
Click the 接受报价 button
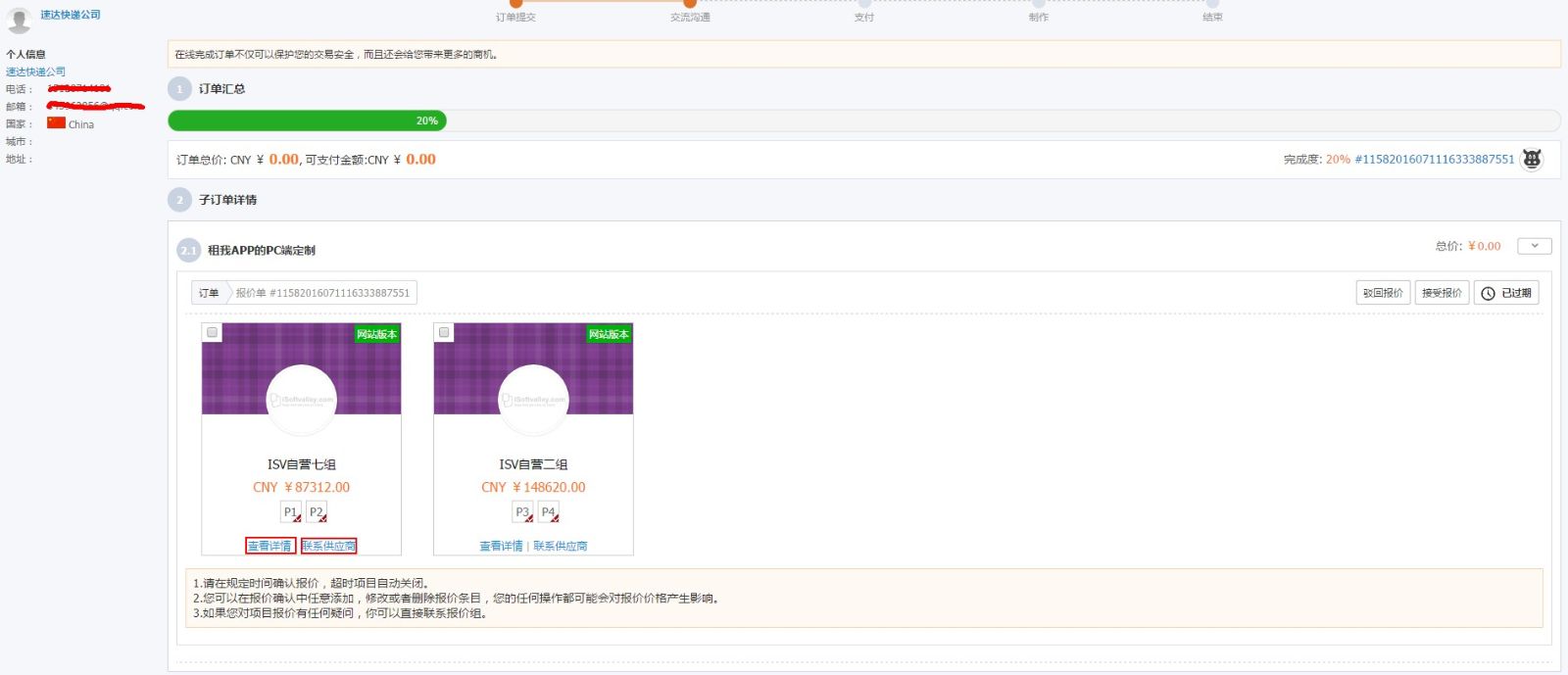(x=1442, y=293)
